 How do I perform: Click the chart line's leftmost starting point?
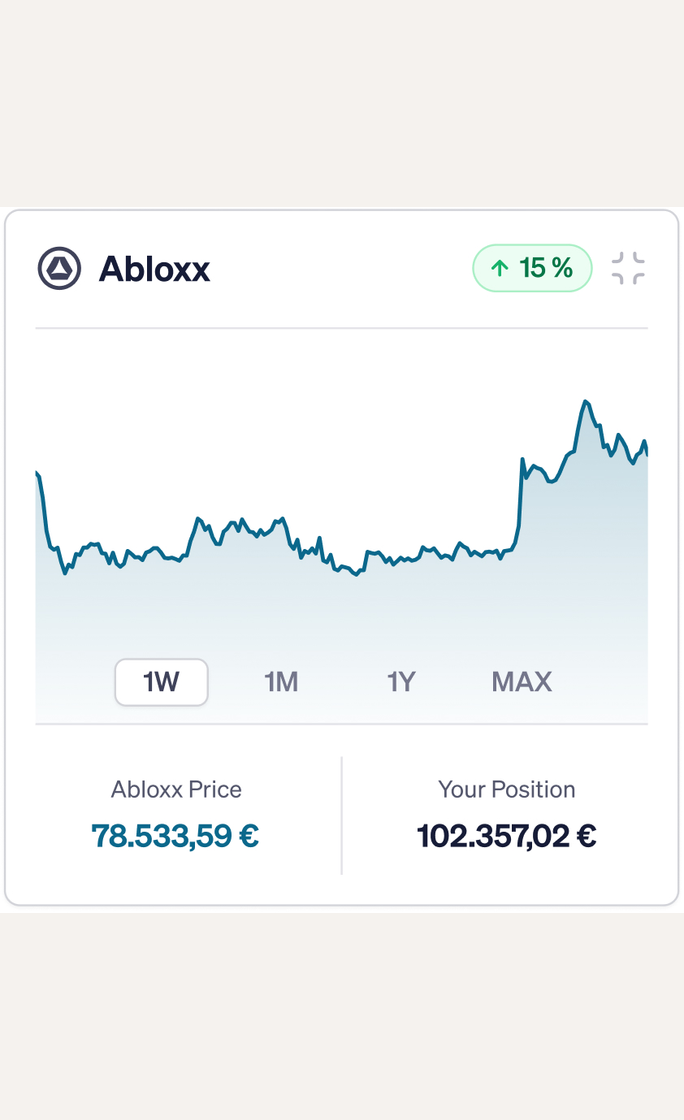tap(37, 473)
